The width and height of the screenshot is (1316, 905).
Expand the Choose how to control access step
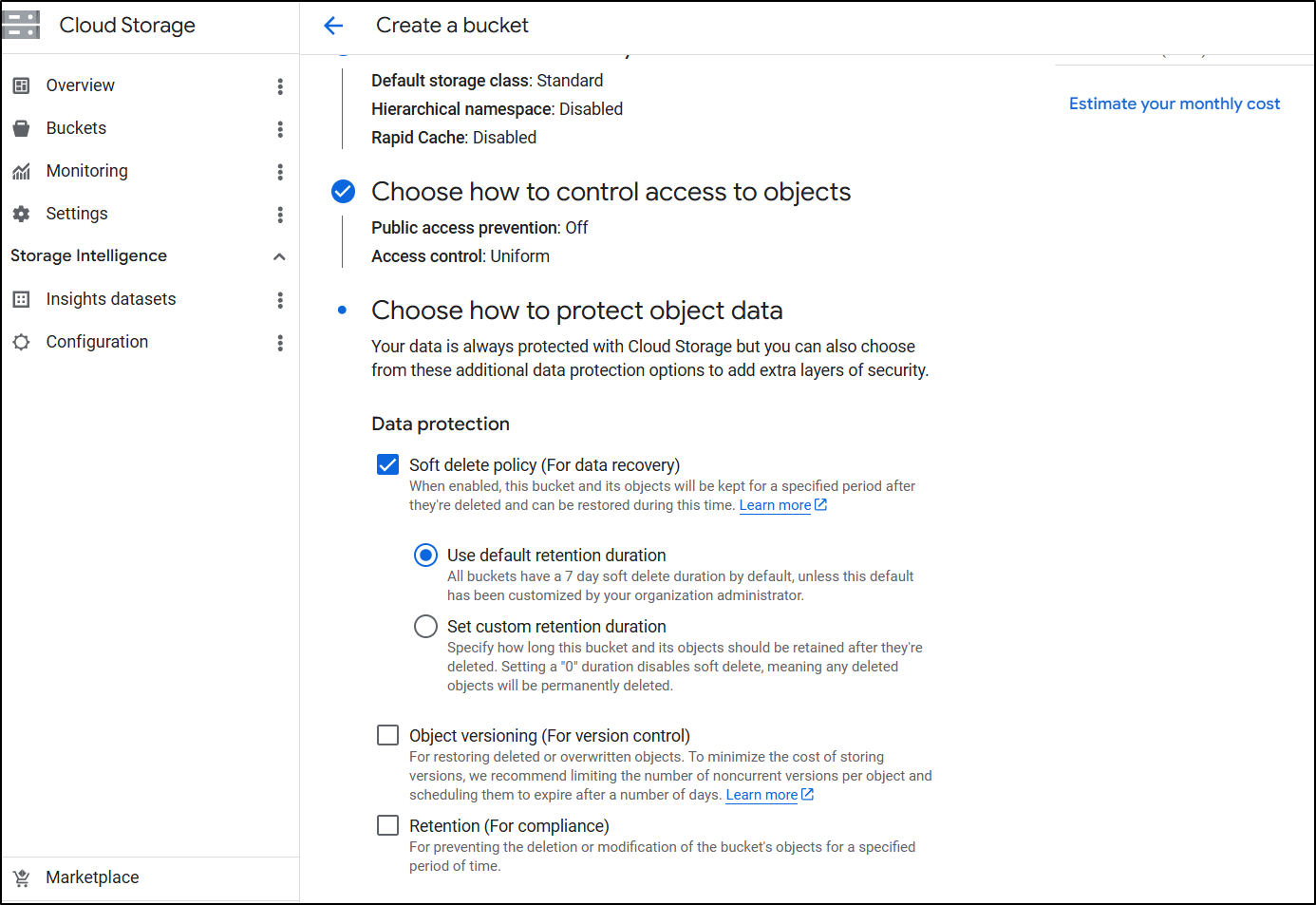(x=611, y=192)
